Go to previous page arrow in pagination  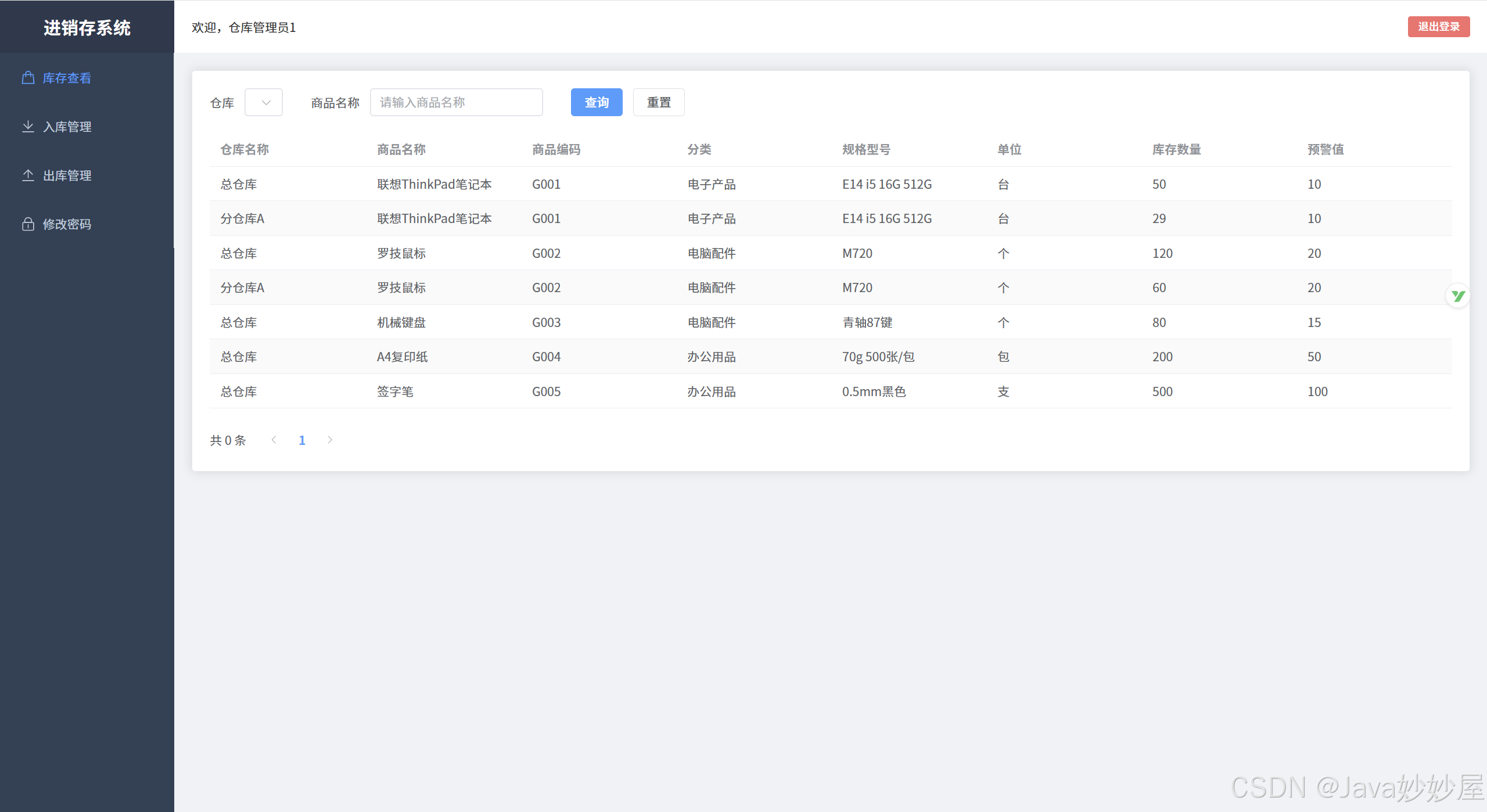274,440
